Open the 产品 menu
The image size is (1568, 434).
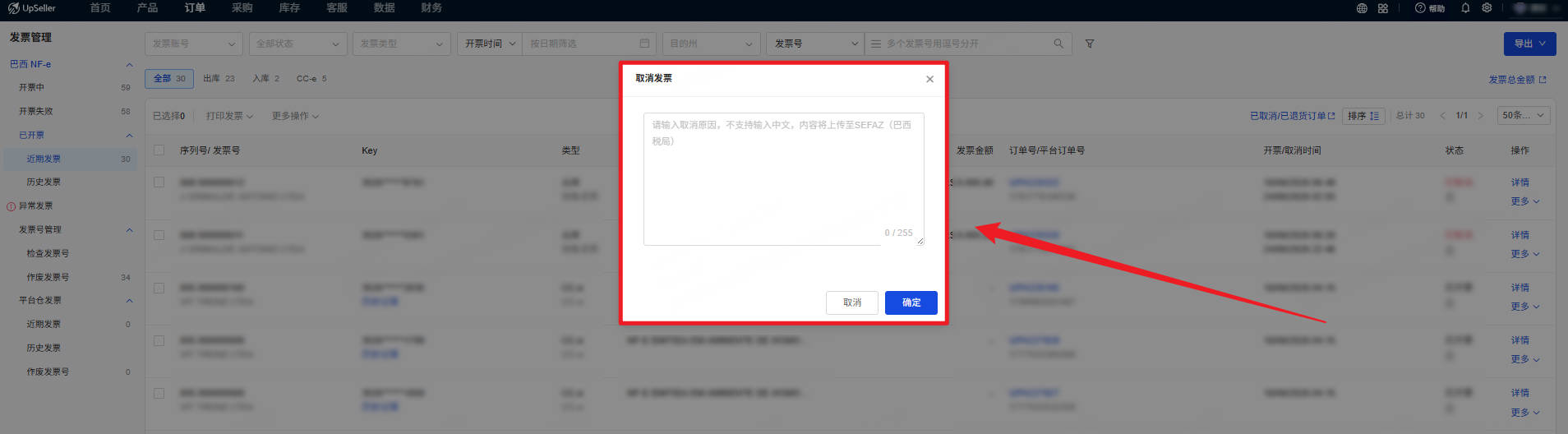click(148, 8)
